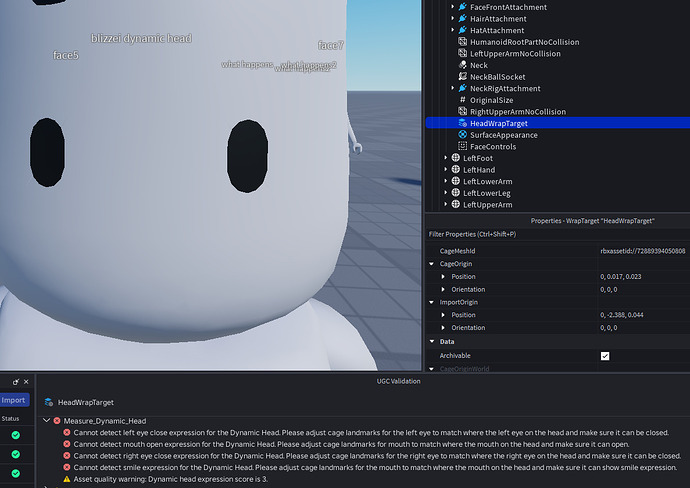
Task: Expand the HairAttachment tree node
Action: coord(452,18)
